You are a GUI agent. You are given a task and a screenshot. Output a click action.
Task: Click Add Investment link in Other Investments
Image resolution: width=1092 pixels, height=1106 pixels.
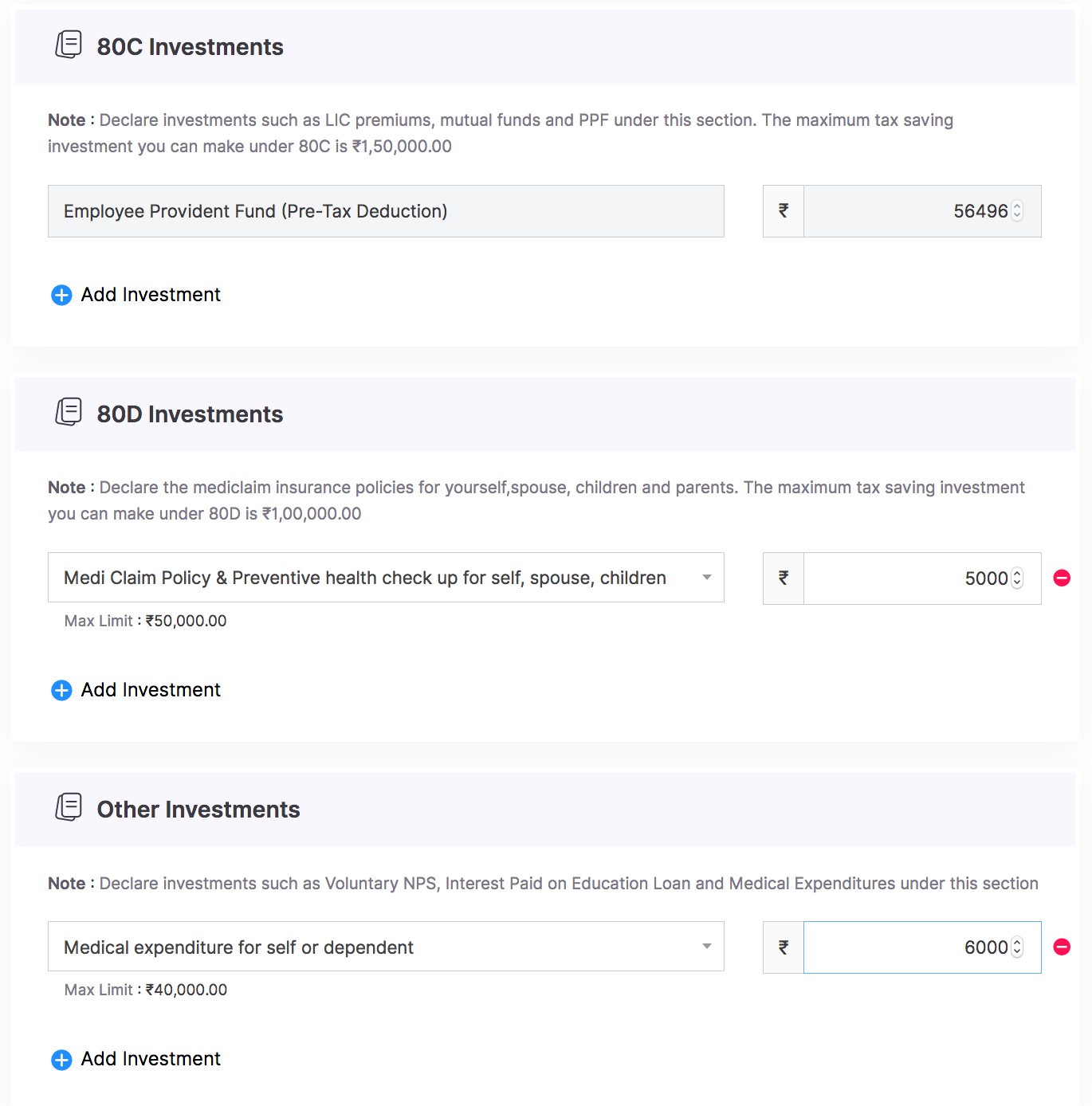click(x=151, y=1059)
